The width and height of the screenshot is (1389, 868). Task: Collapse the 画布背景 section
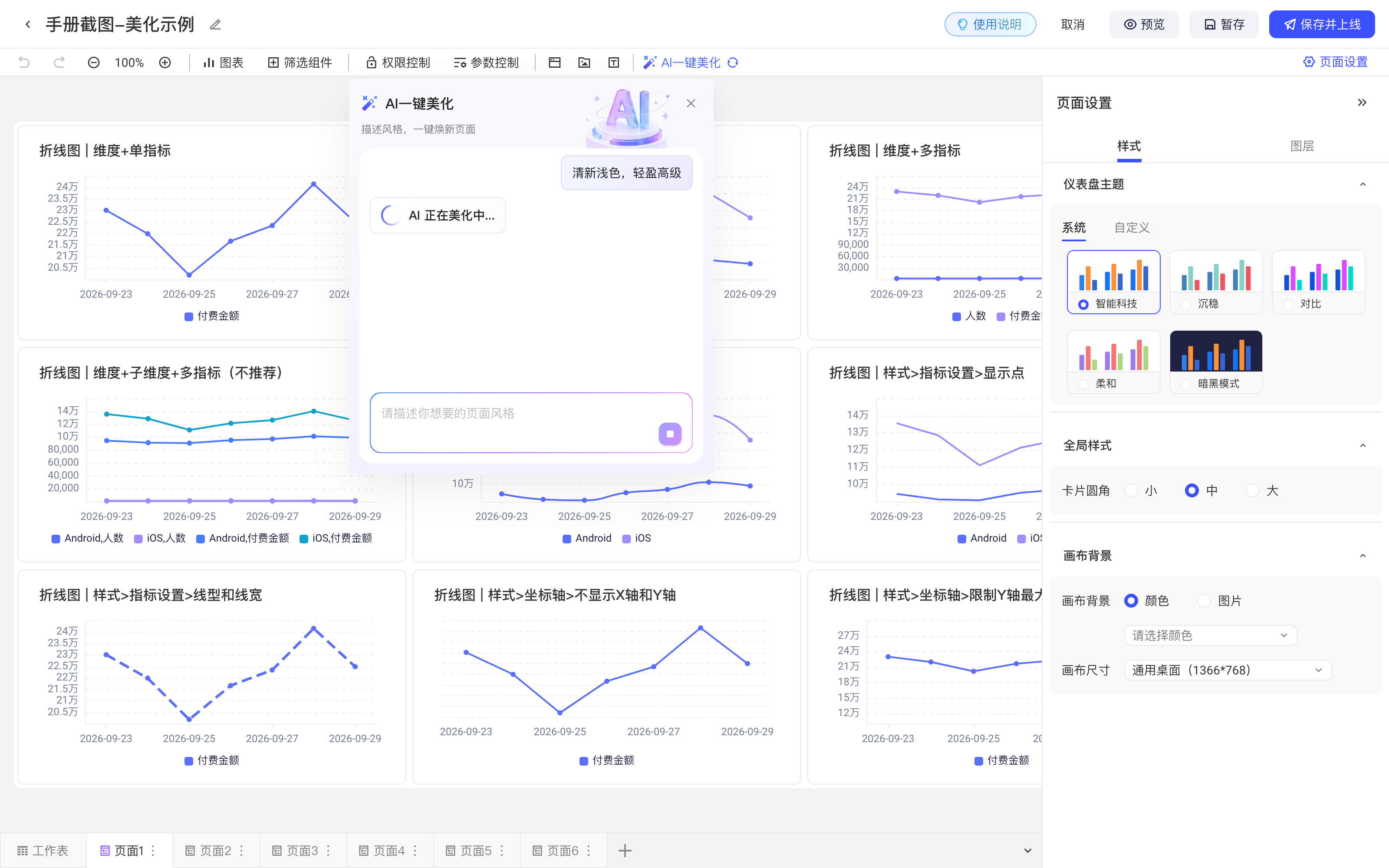pos(1363,556)
